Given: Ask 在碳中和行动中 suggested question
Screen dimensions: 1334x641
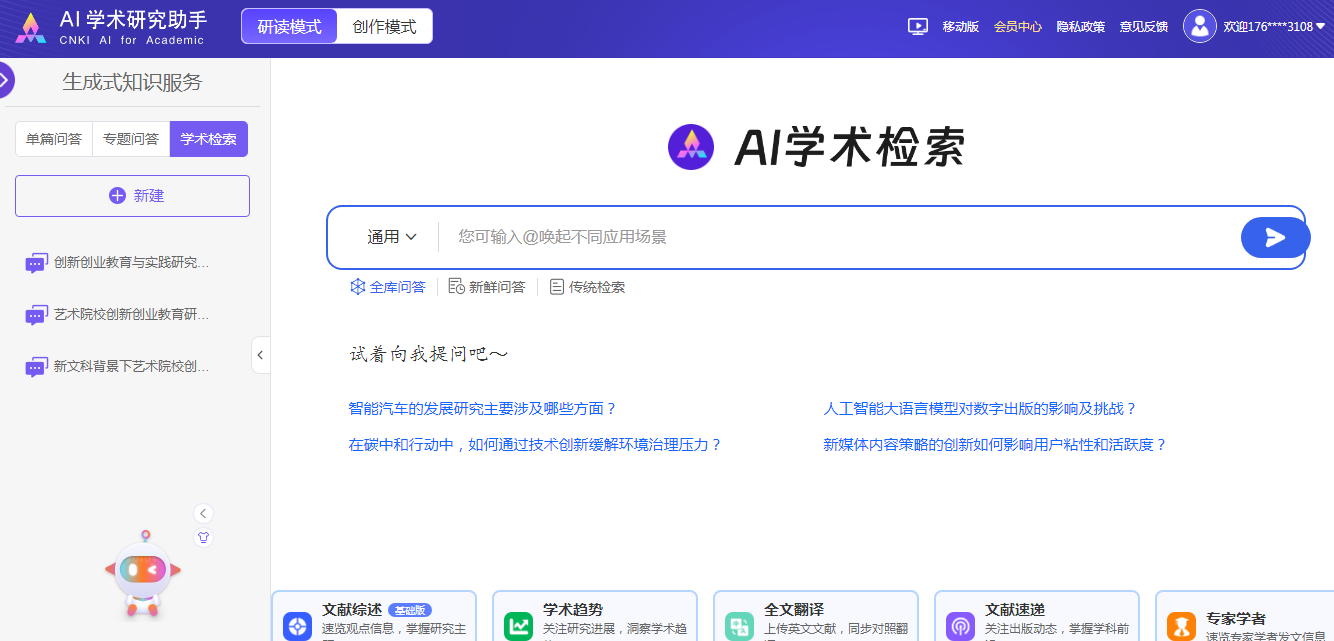Looking at the screenshot, I should point(535,445).
